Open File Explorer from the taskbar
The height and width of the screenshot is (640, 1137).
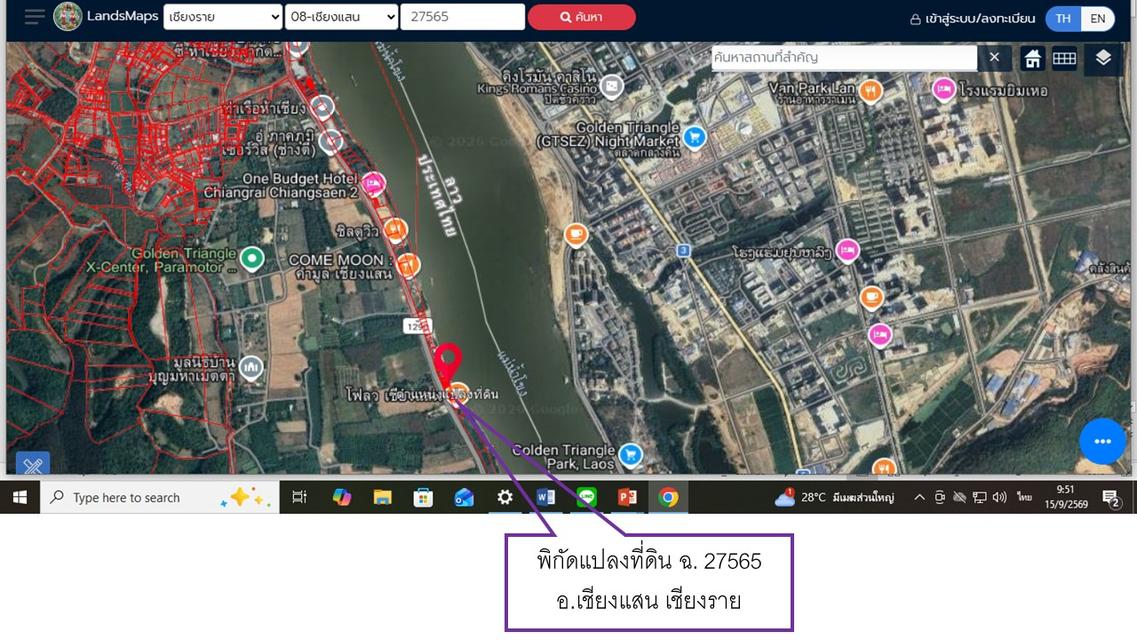coord(382,497)
